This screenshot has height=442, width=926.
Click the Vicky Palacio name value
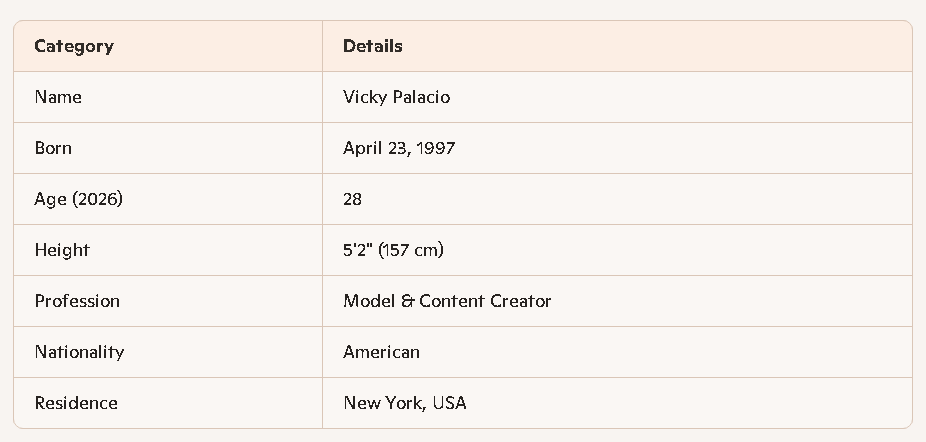(397, 97)
